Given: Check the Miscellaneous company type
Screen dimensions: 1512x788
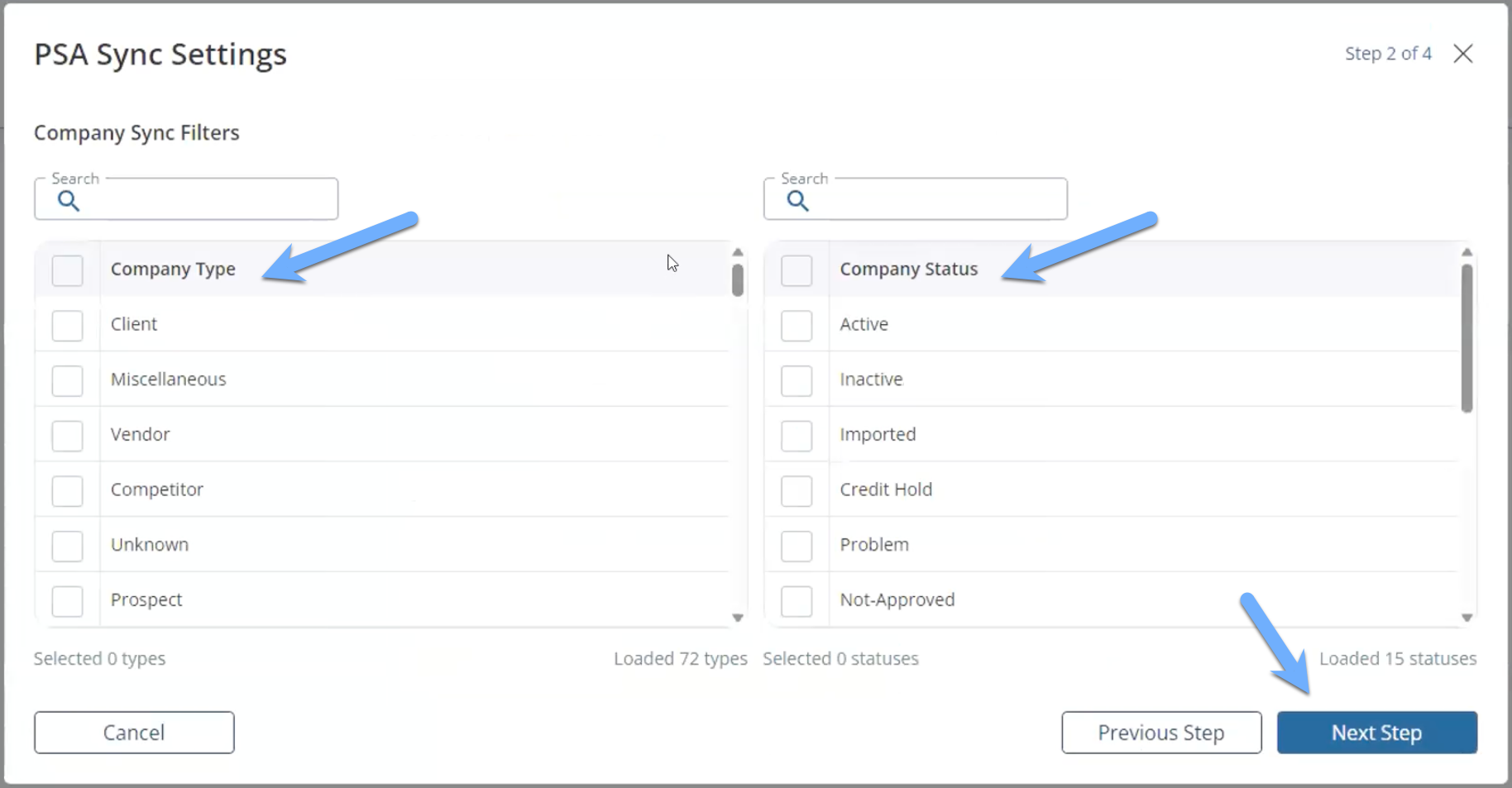Looking at the screenshot, I should pos(67,380).
